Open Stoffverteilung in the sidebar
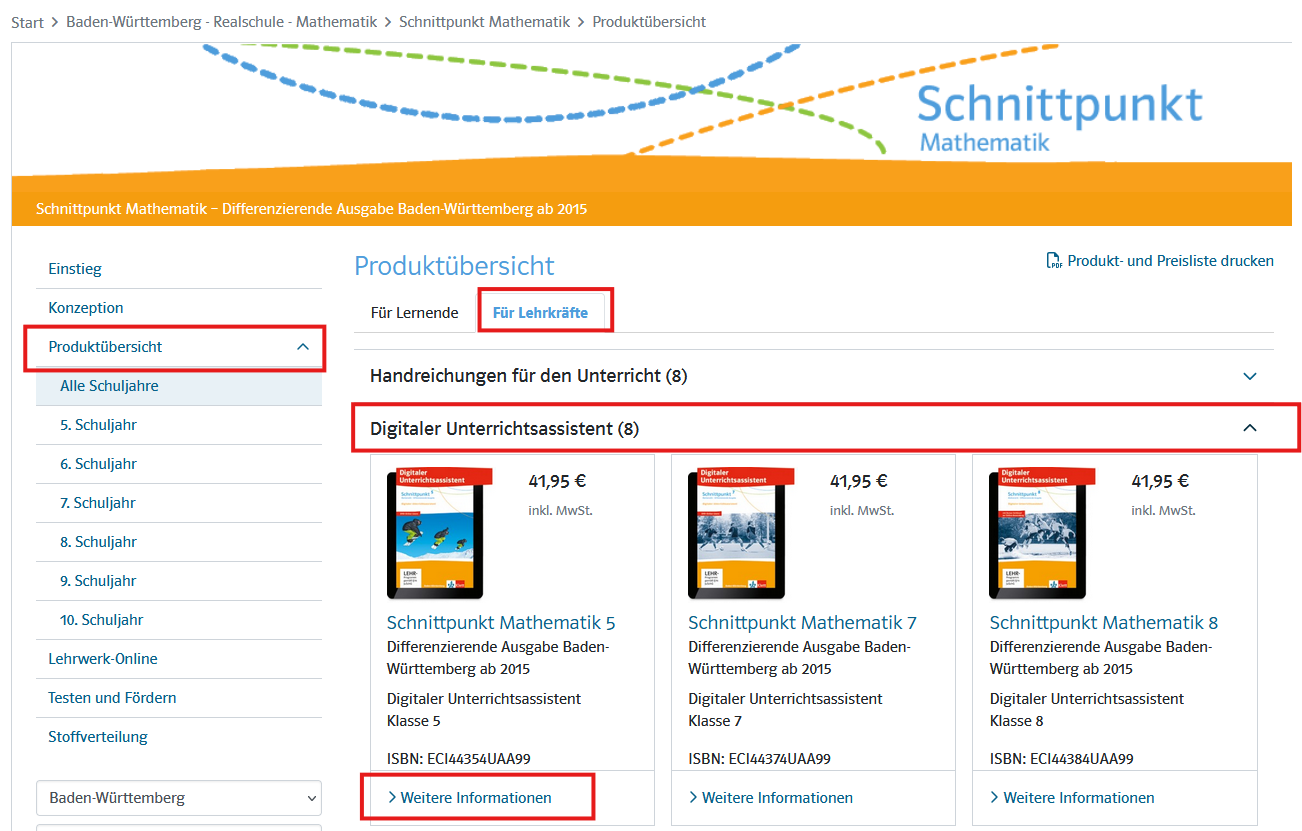Image resolution: width=1302 pixels, height=831 pixels. (98, 737)
